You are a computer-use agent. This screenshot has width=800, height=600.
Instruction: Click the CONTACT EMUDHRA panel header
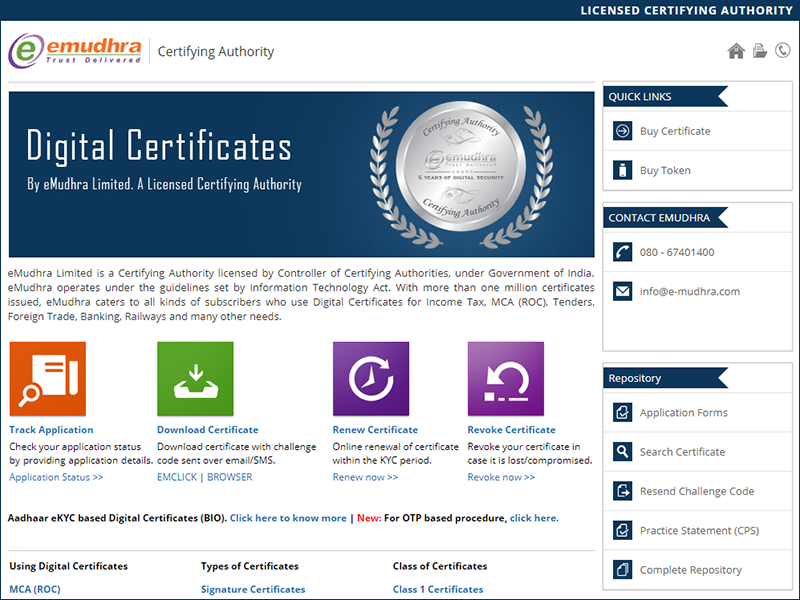click(x=665, y=217)
